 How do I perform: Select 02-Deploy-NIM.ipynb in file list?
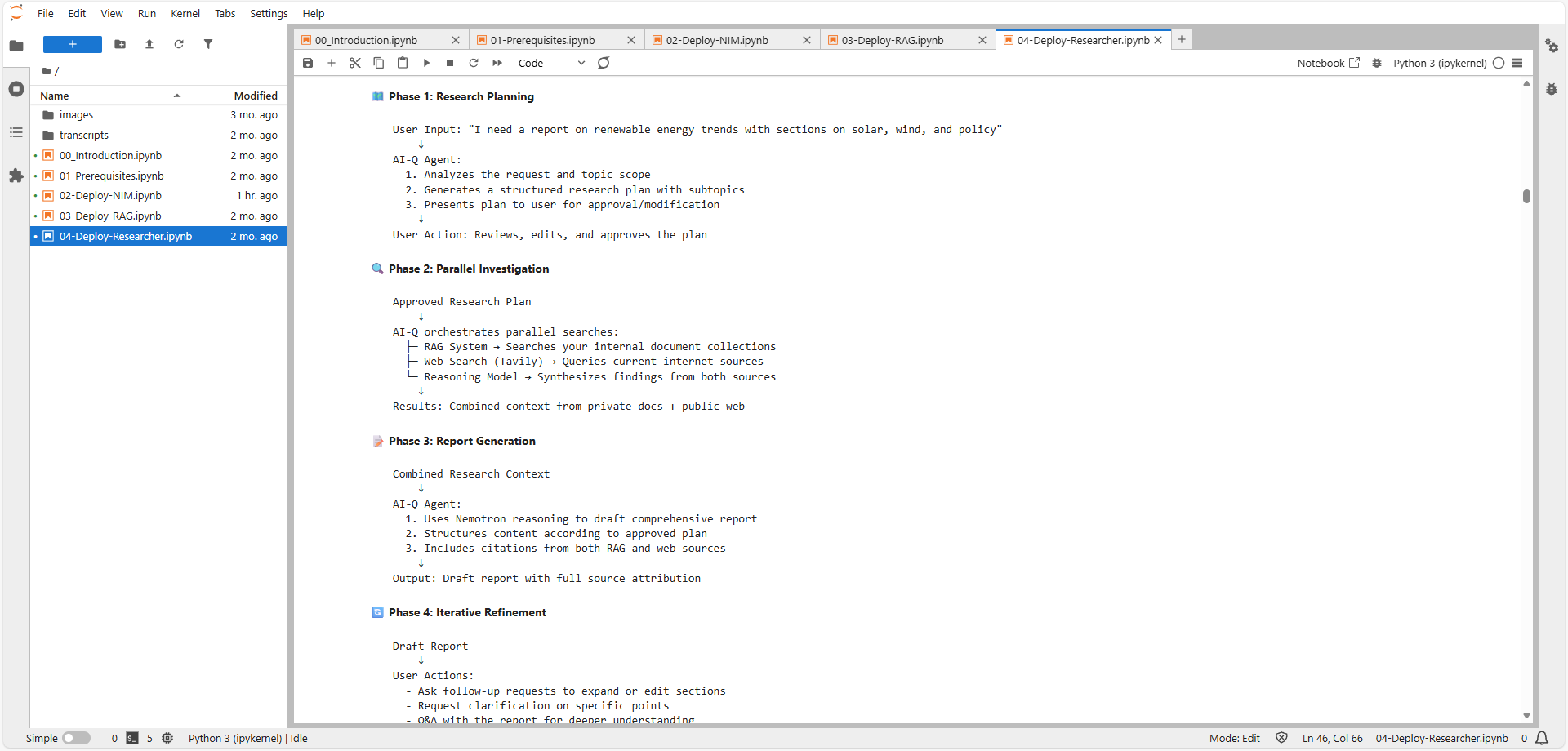click(x=158, y=196)
